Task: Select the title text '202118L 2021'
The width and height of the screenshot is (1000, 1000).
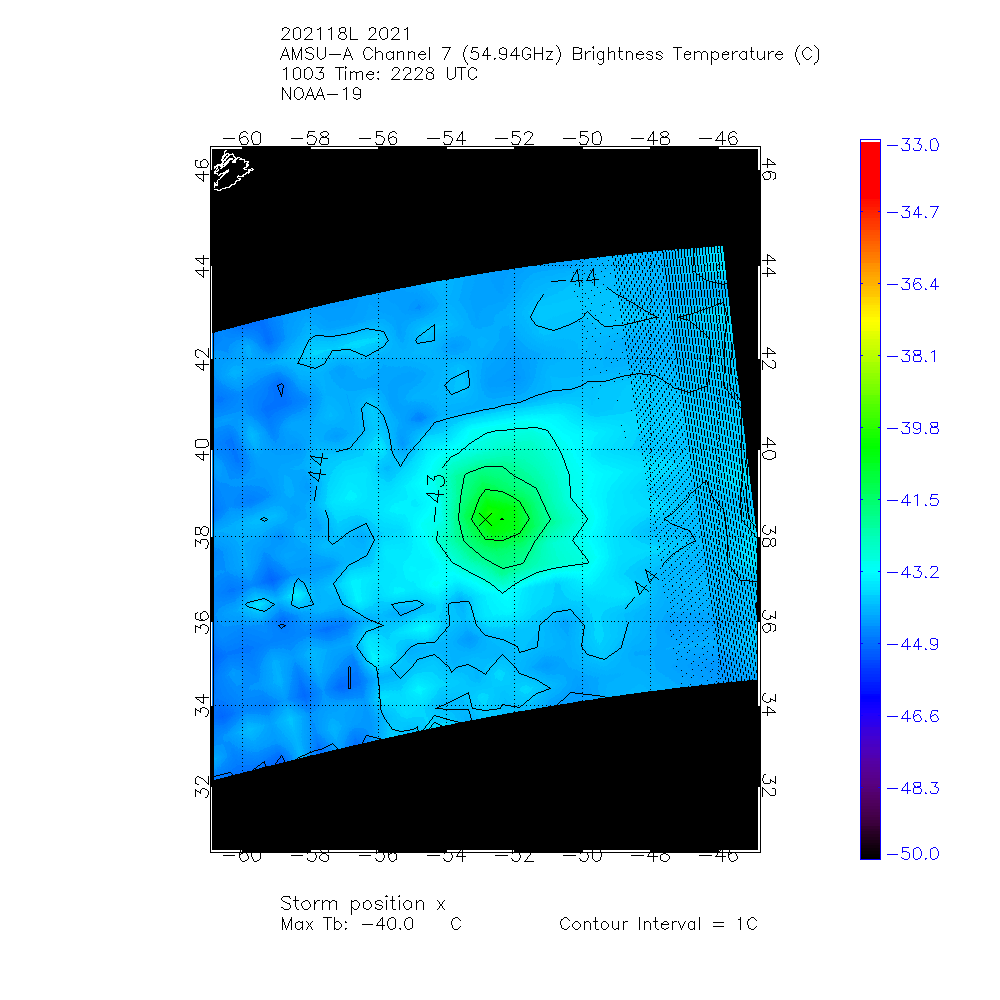Action: tap(346, 34)
